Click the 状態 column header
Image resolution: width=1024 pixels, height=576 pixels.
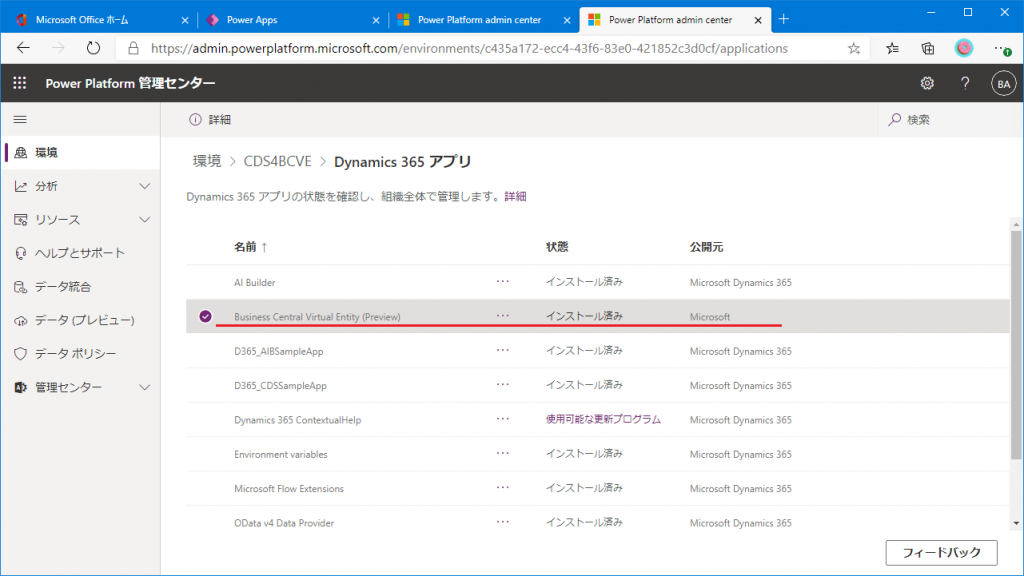pos(557,247)
